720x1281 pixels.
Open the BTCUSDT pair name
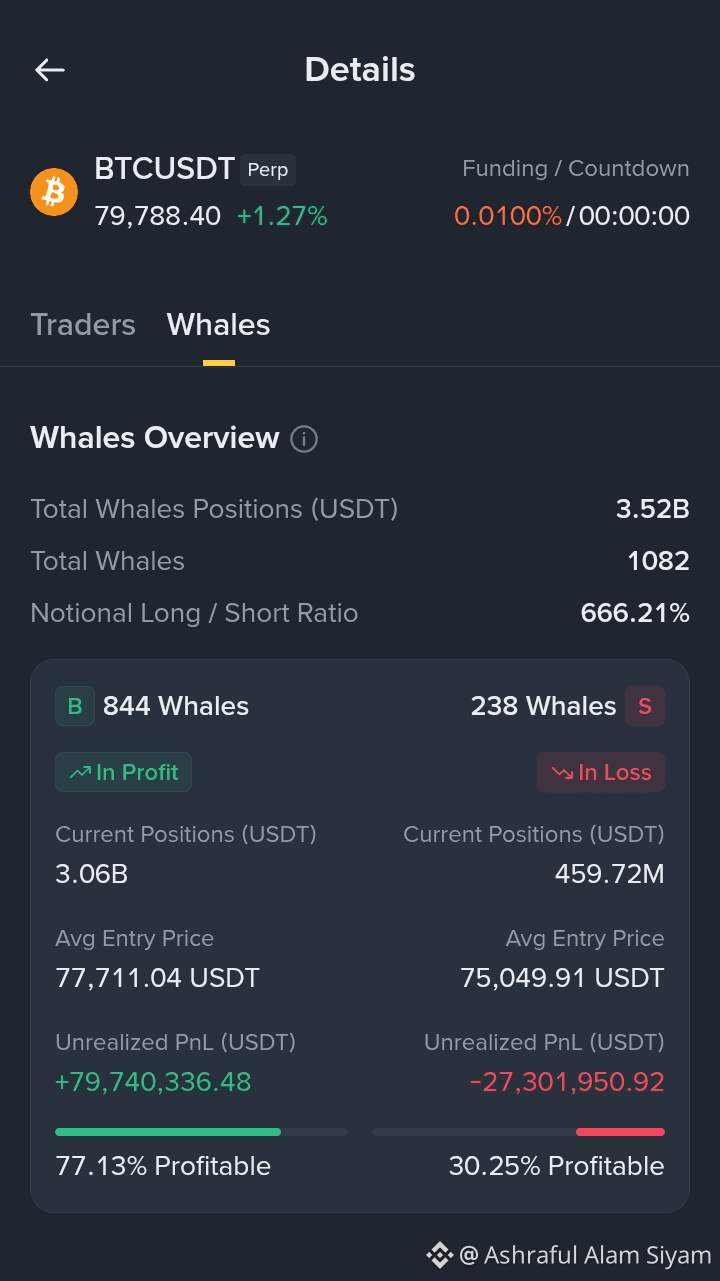[x=164, y=169]
